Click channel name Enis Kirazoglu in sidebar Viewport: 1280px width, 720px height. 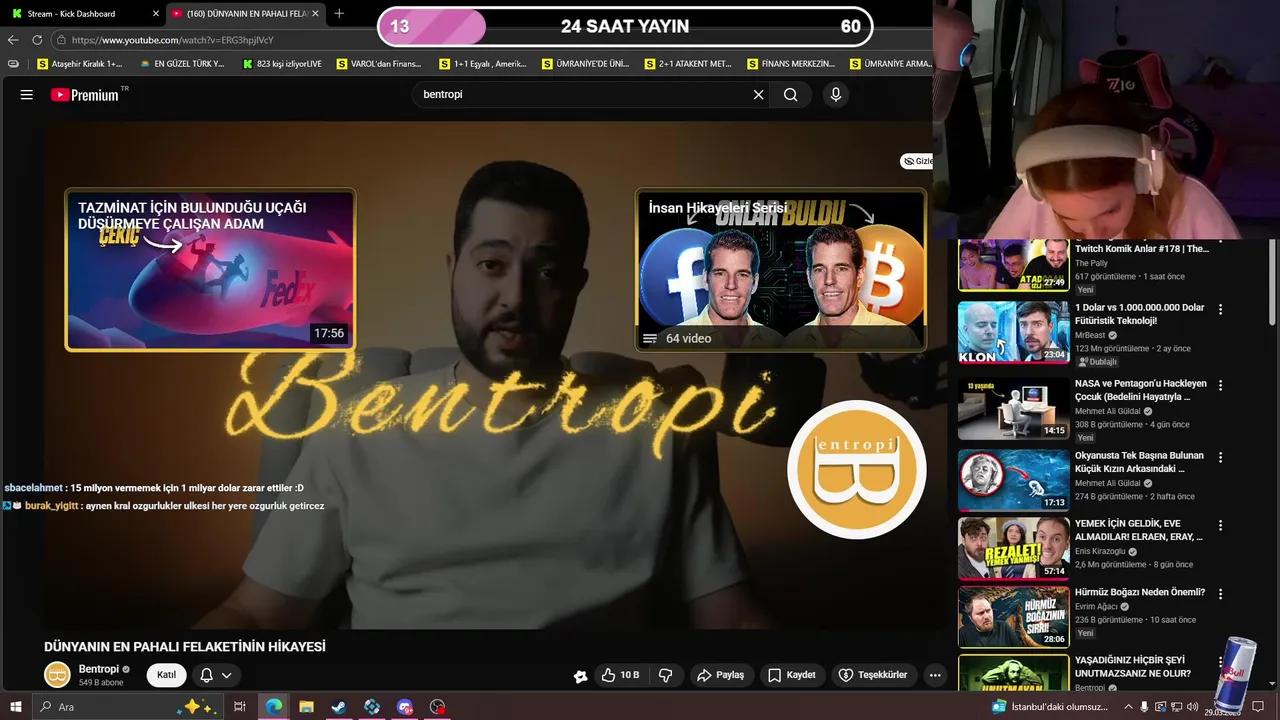(x=1102, y=552)
